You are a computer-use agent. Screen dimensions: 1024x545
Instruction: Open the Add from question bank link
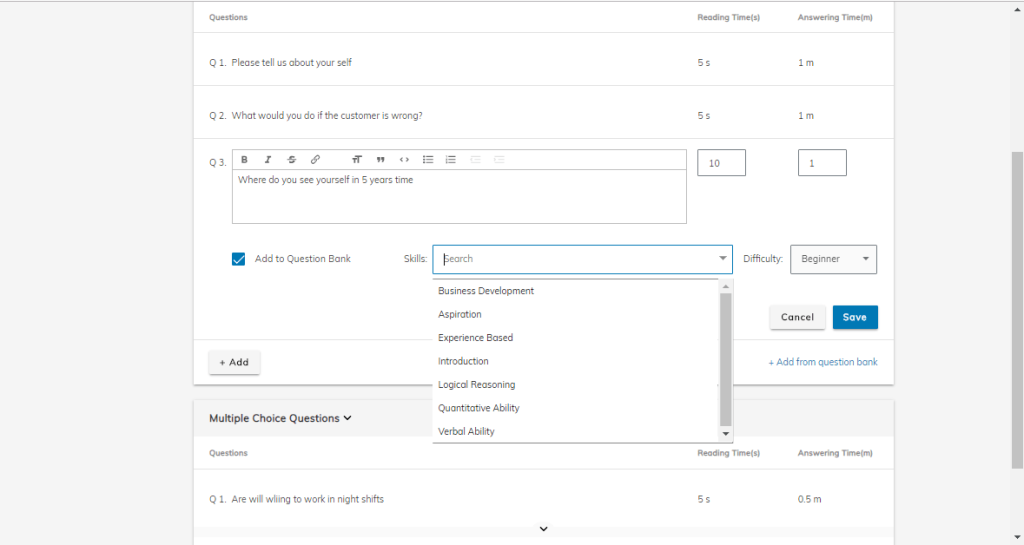[822, 362]
